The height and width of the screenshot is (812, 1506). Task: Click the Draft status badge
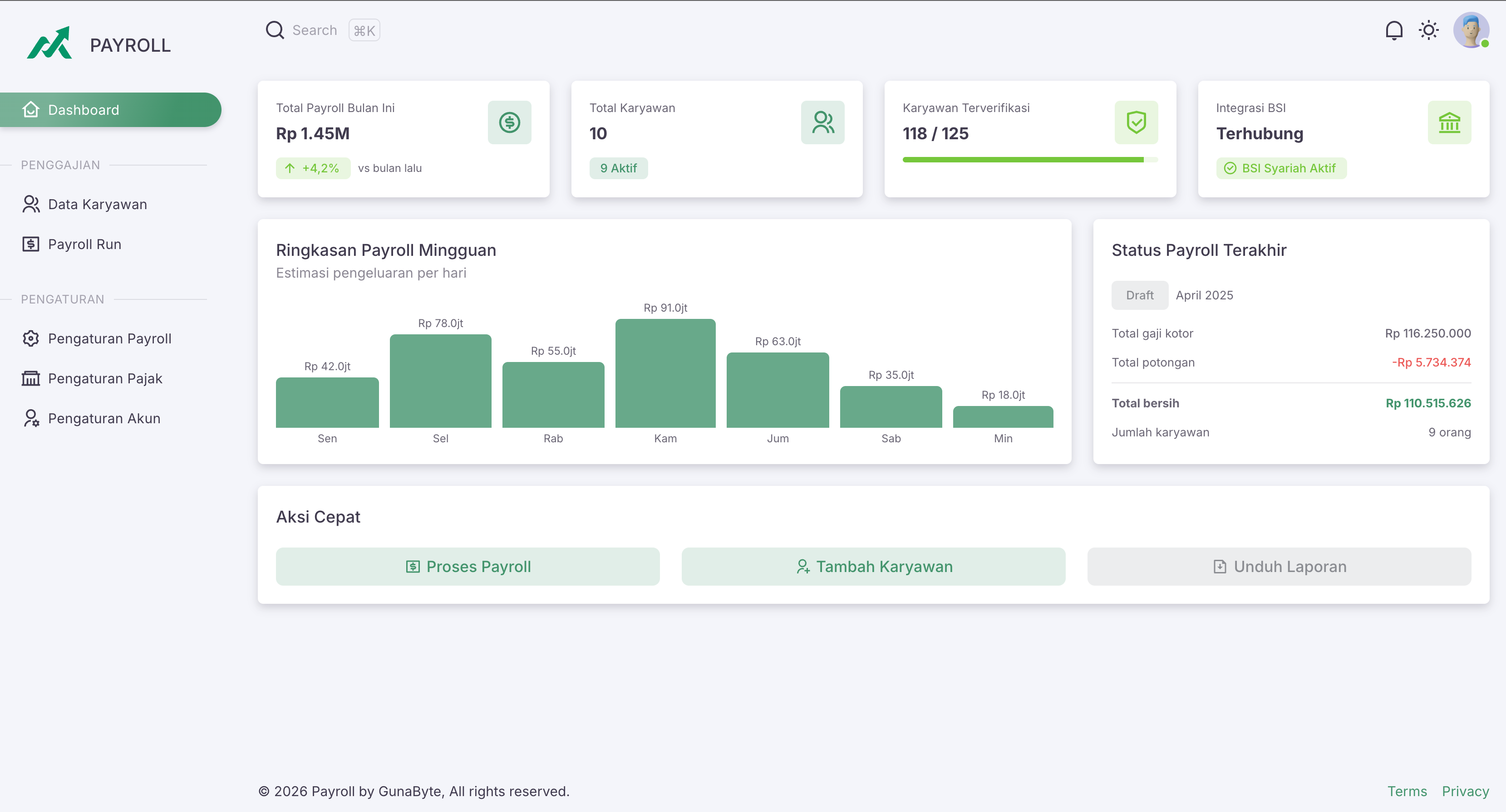(1139, 296)
